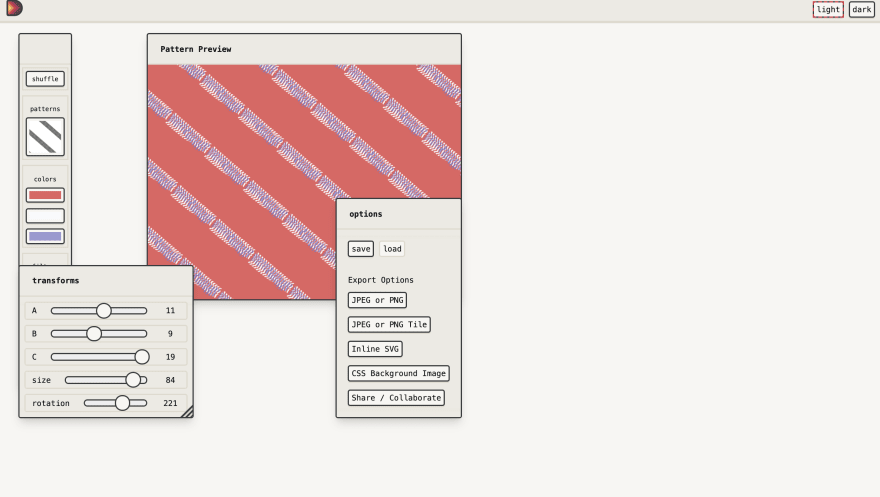Adjust the C transform slider

[x=99, y=357]
